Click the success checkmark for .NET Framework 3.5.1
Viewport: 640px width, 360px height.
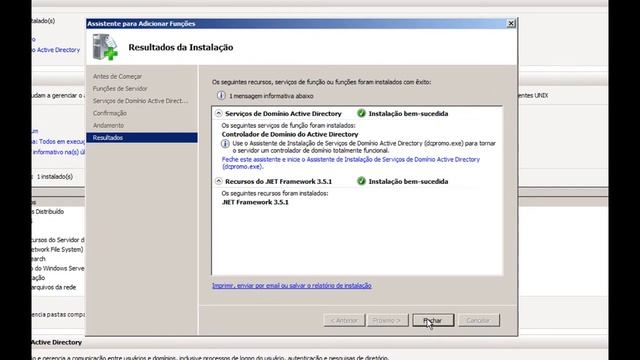click(x=361, y=181)
